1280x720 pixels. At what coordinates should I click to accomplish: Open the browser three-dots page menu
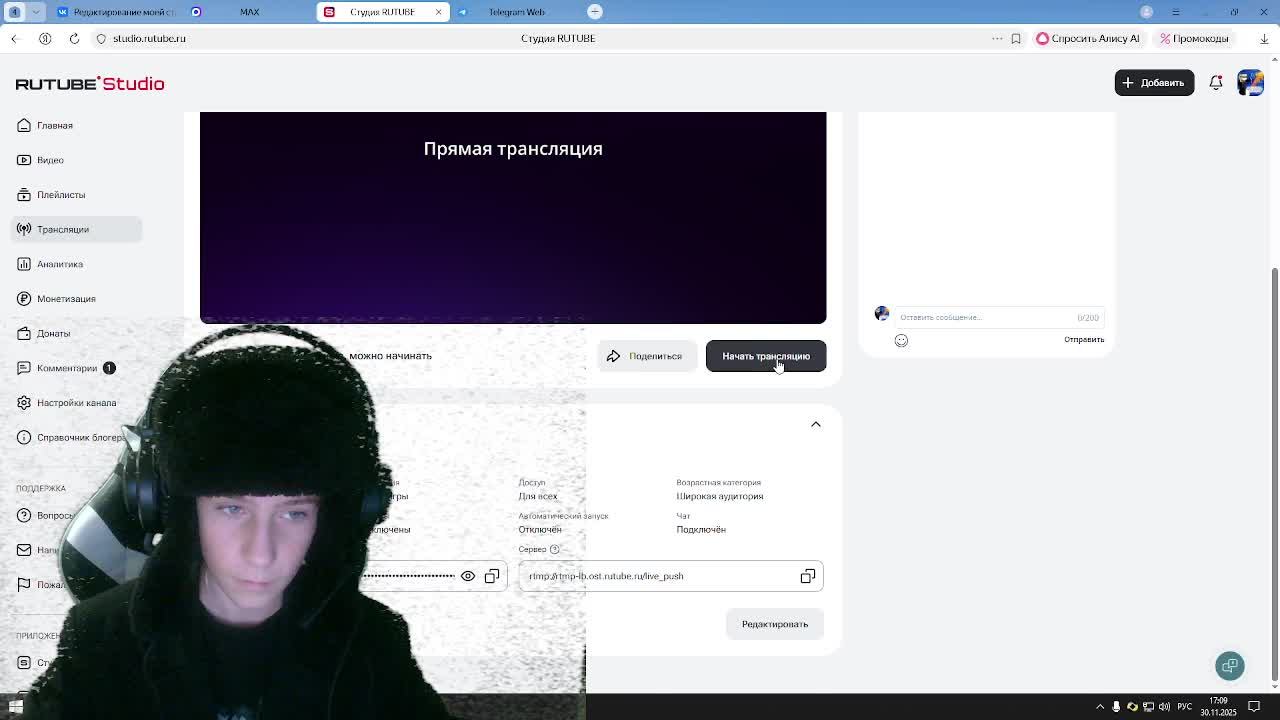pyautogui.click(x=997, y=38)
